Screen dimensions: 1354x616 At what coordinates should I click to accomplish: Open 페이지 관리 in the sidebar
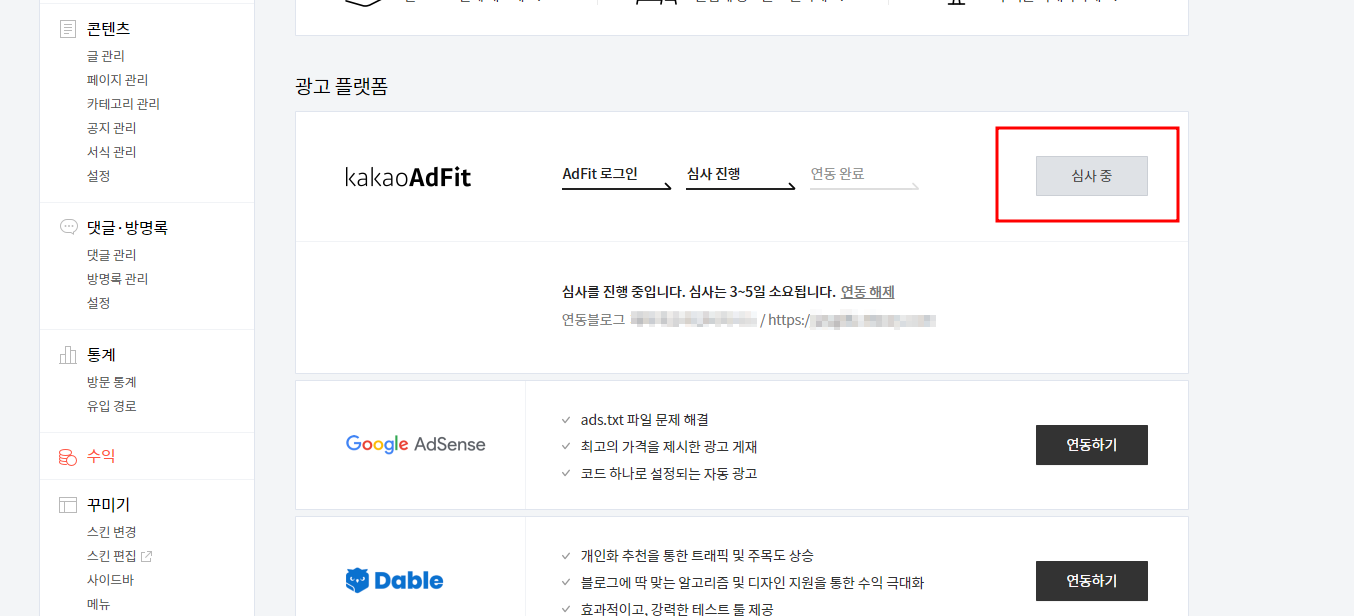(x=118, y=80)
